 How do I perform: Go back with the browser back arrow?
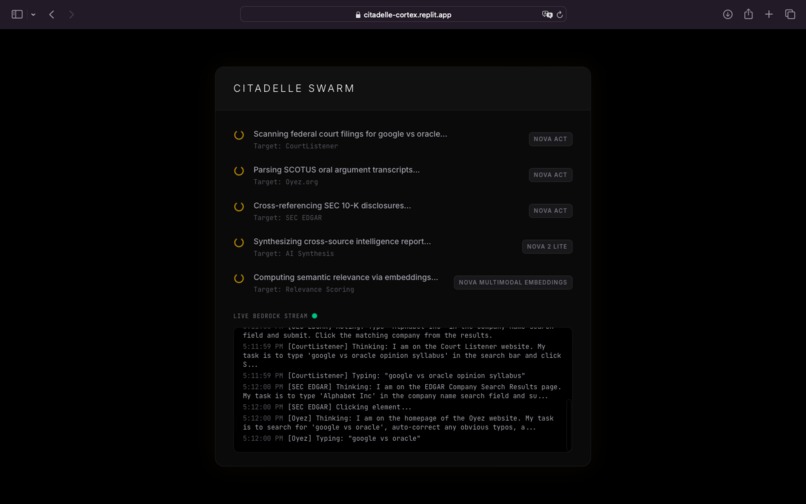pyautogui.click(x=51, y=14)
